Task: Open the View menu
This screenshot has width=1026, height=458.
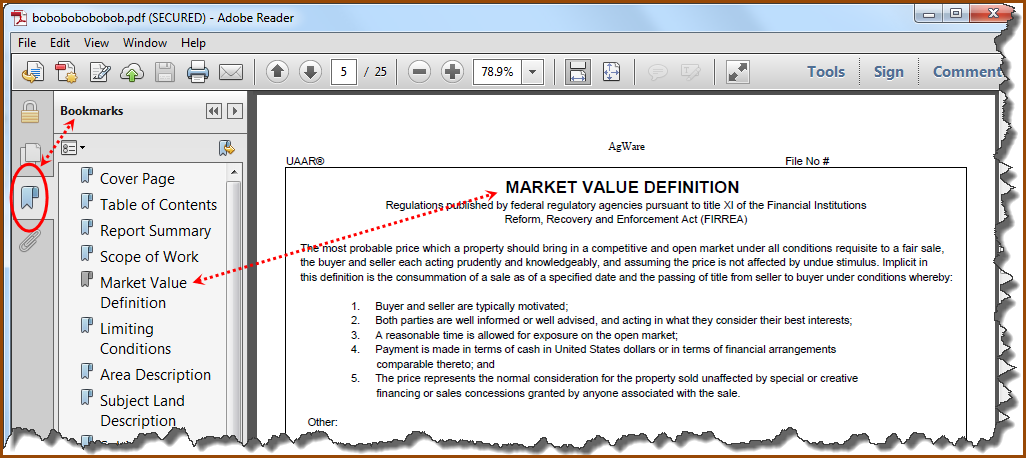Action: (x=96, y=43)
